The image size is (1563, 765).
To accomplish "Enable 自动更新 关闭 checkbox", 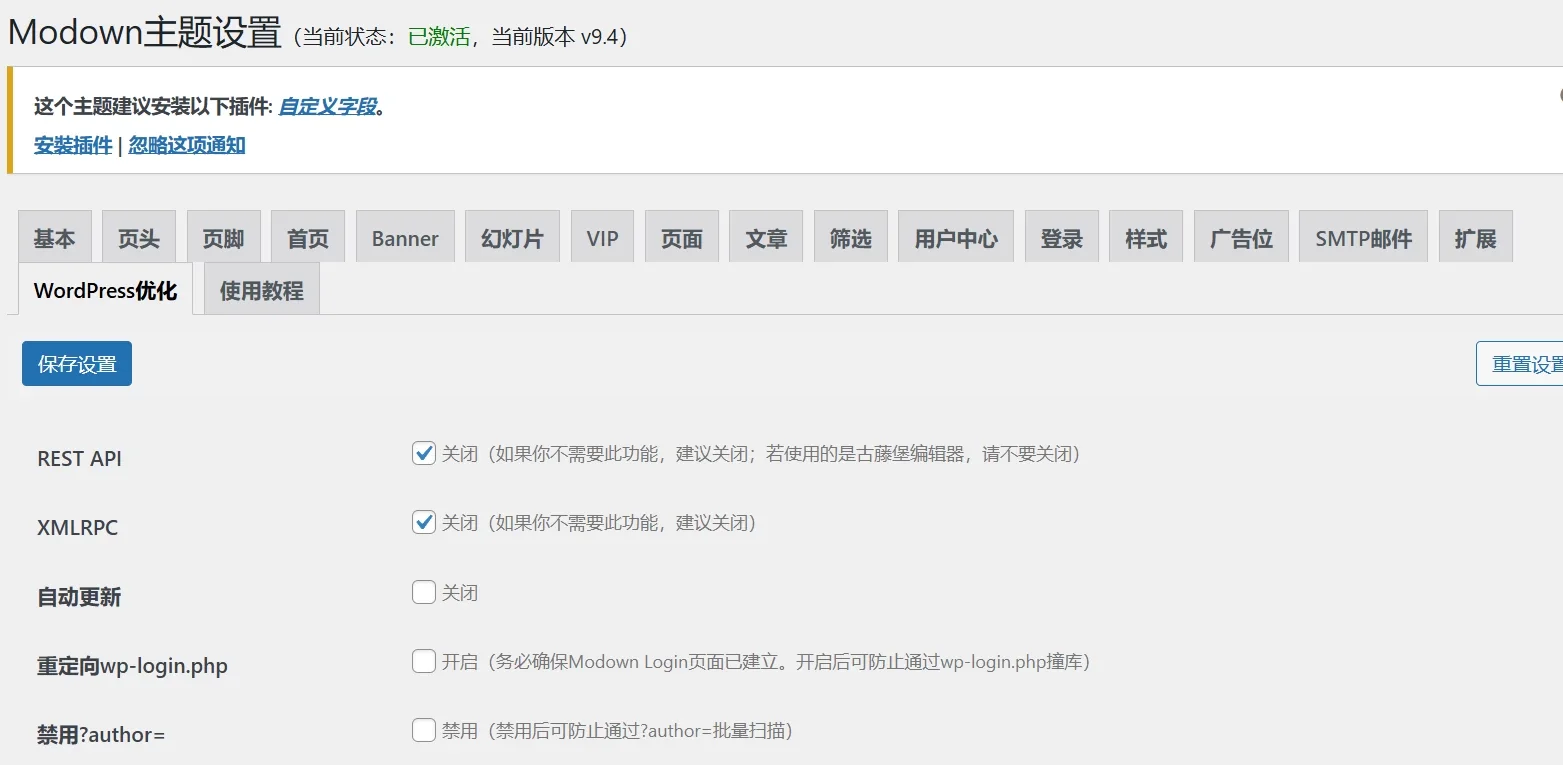I will (422, 591).
